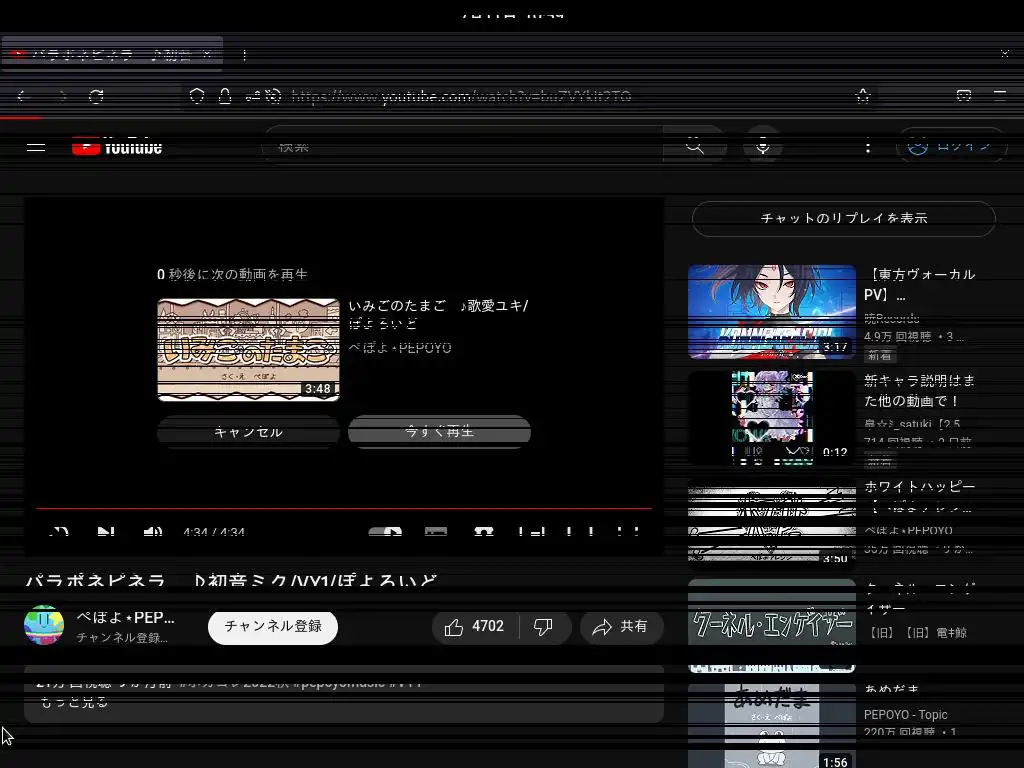Mute the video with speaker icon

tap(152, 532)
